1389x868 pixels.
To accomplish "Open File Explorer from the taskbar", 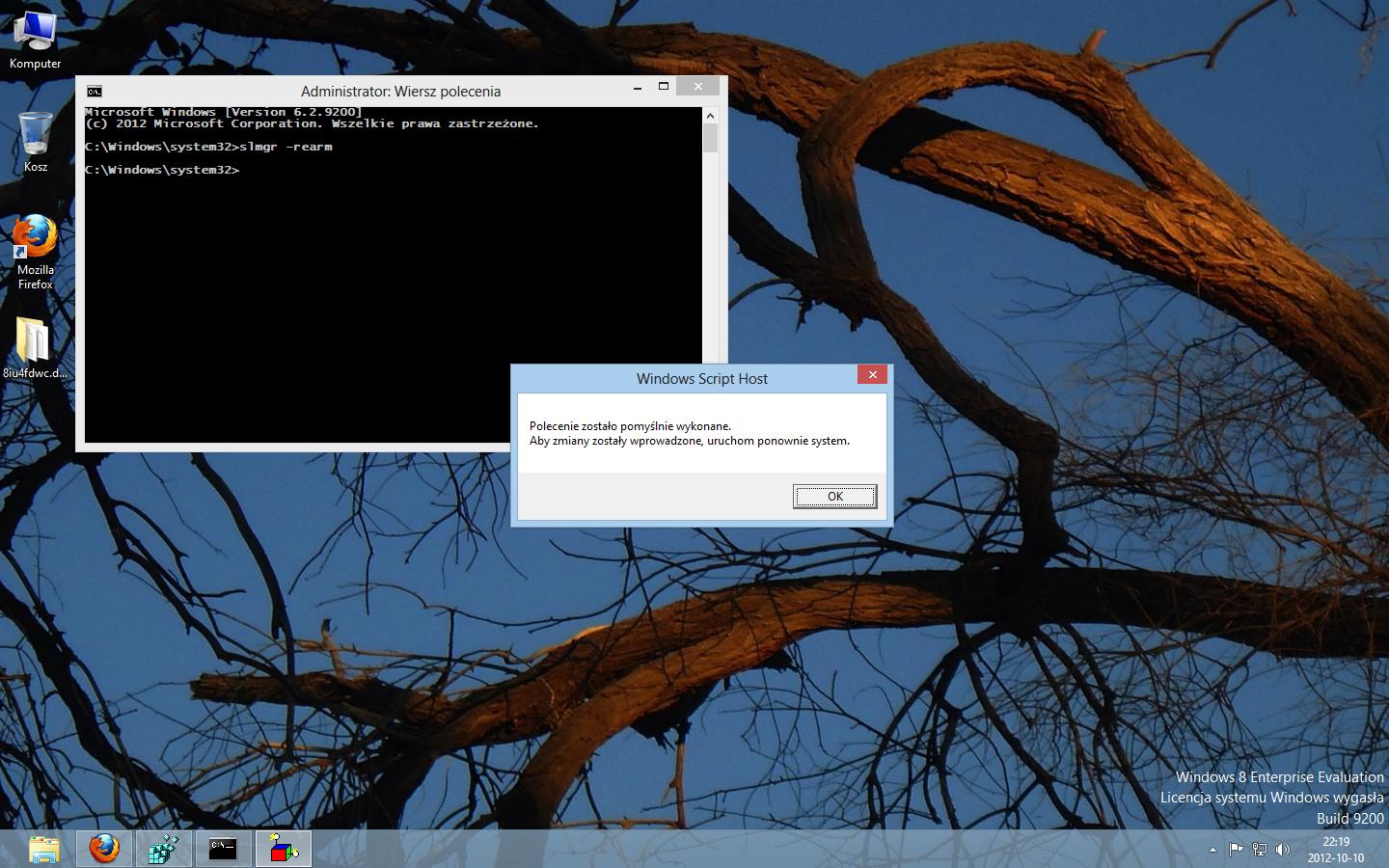I will coord(44,849).
